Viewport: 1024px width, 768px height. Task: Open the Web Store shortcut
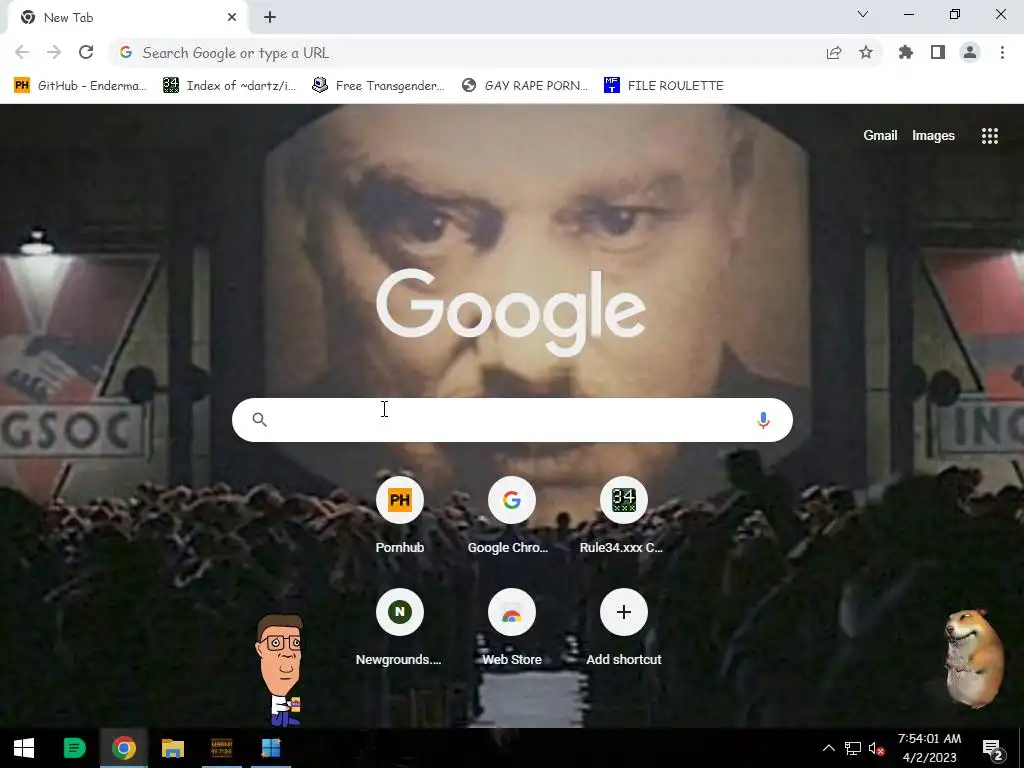point(511,628)
